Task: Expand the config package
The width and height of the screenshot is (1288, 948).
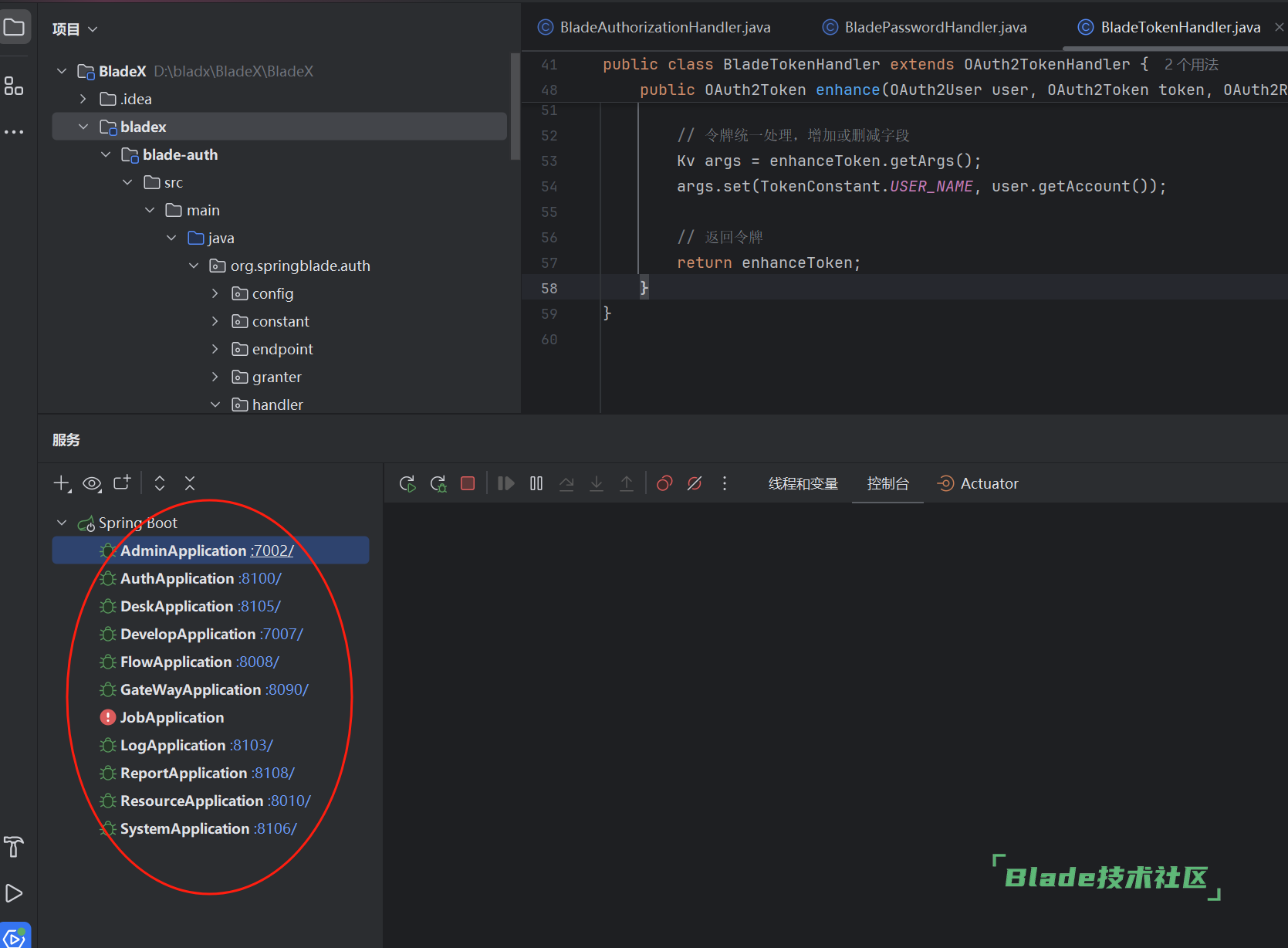Action: click(x=215, y=293)
